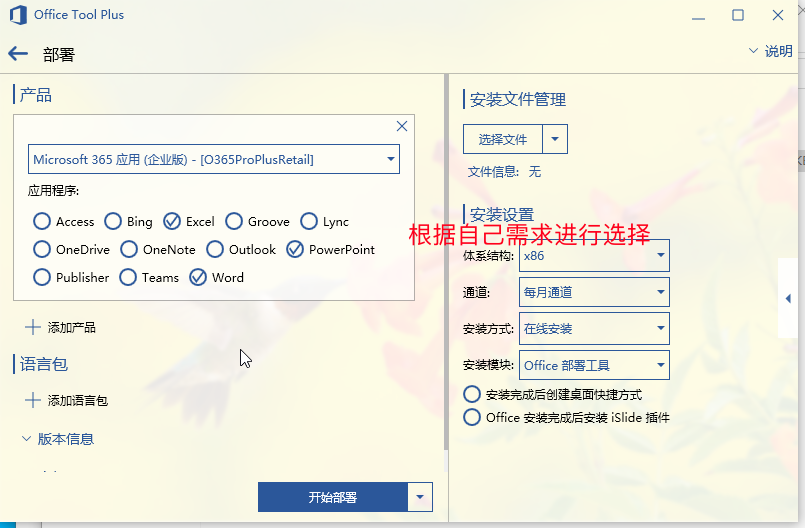Expand the 说明 section at top right

pyautogui.click(x=771, y=51)
